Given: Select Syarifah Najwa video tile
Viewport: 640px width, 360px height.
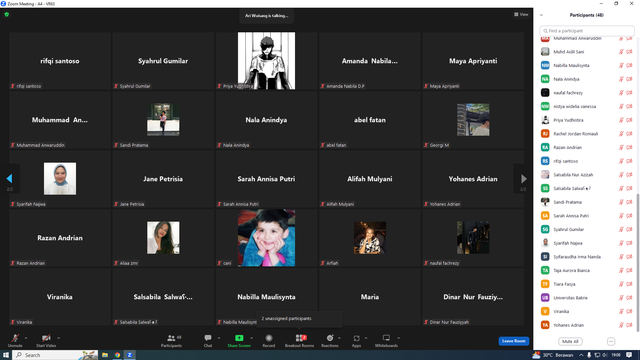Looking at the screenshot, I should pyautogui.click(x=60, y=179).
